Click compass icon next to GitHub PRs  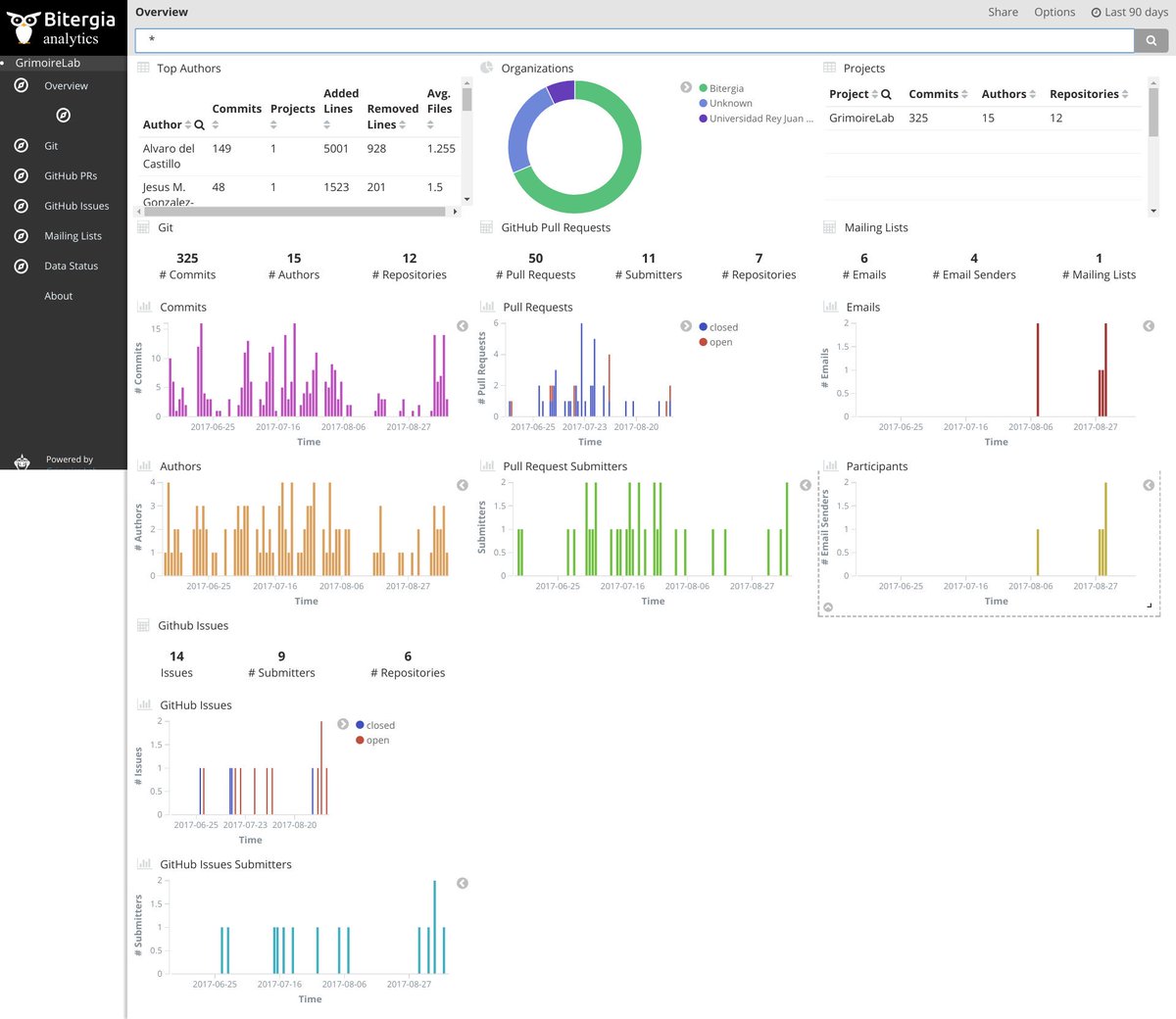click(21, 175)
